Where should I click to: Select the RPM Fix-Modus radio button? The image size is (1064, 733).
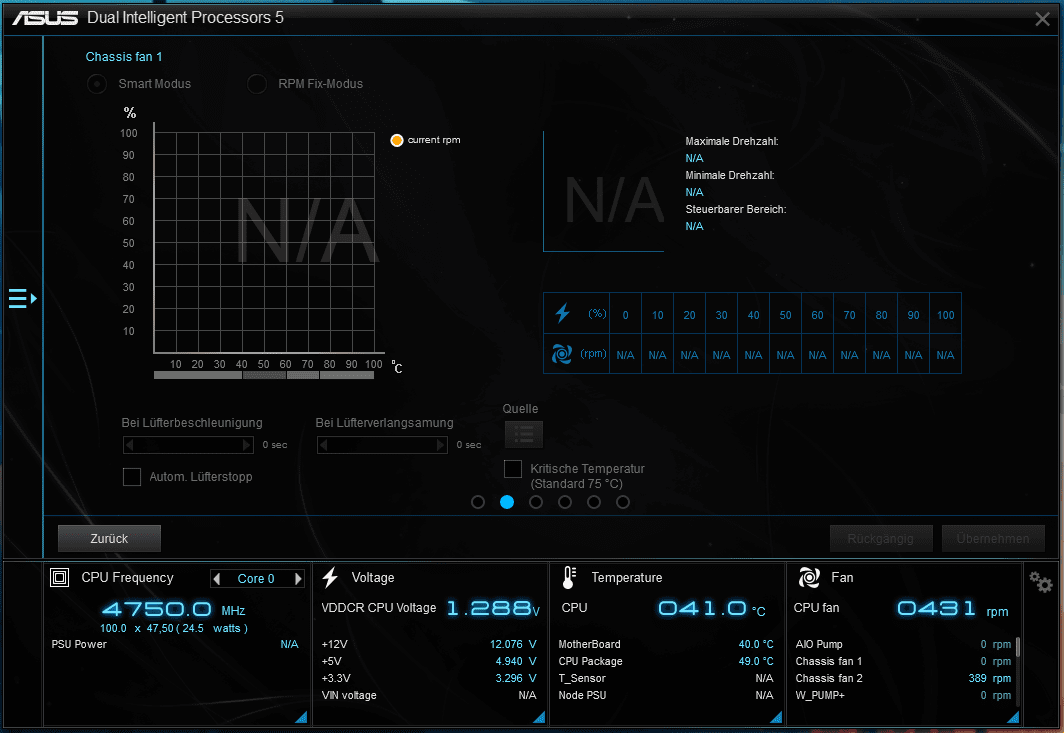(256, 84)
